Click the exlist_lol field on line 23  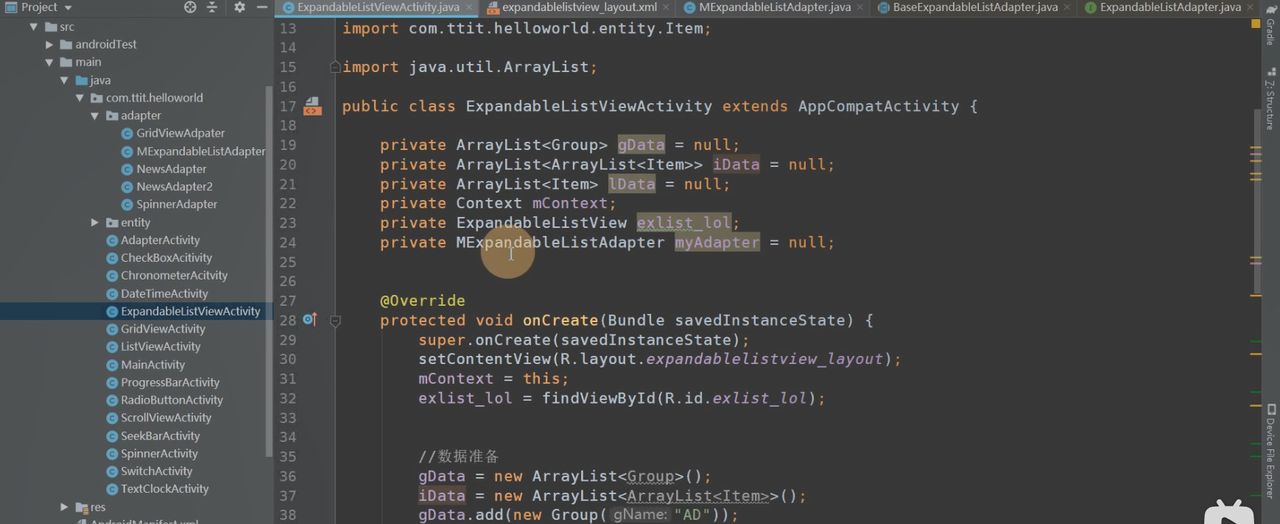[x=683, y=223]
